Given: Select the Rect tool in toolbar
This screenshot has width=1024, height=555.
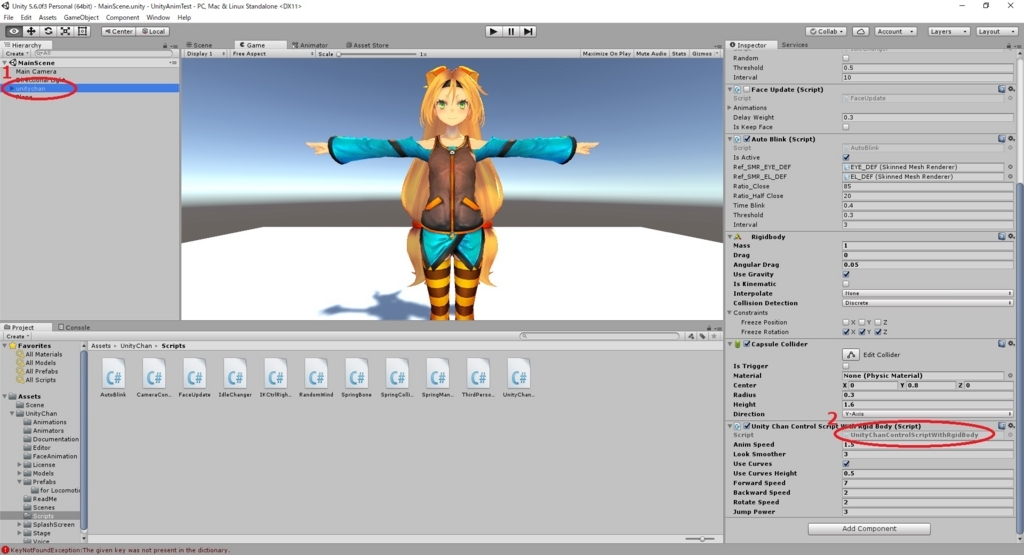Looking at the screenshot, I should [82, 31].
